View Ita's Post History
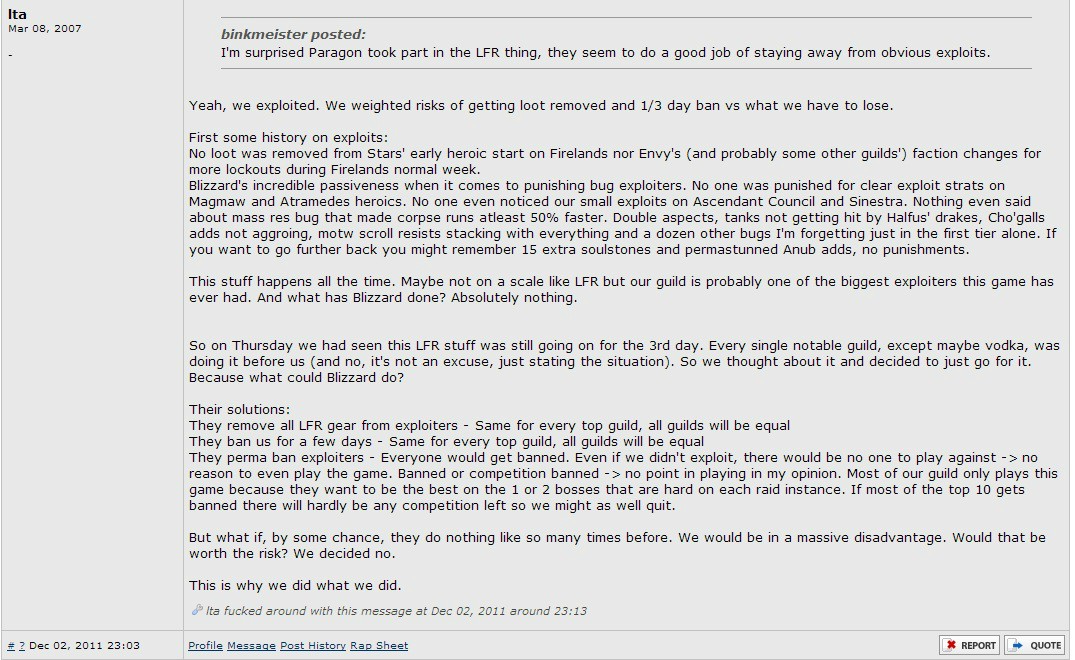Viewport: 1075px width, 660px height. (313, 646)
